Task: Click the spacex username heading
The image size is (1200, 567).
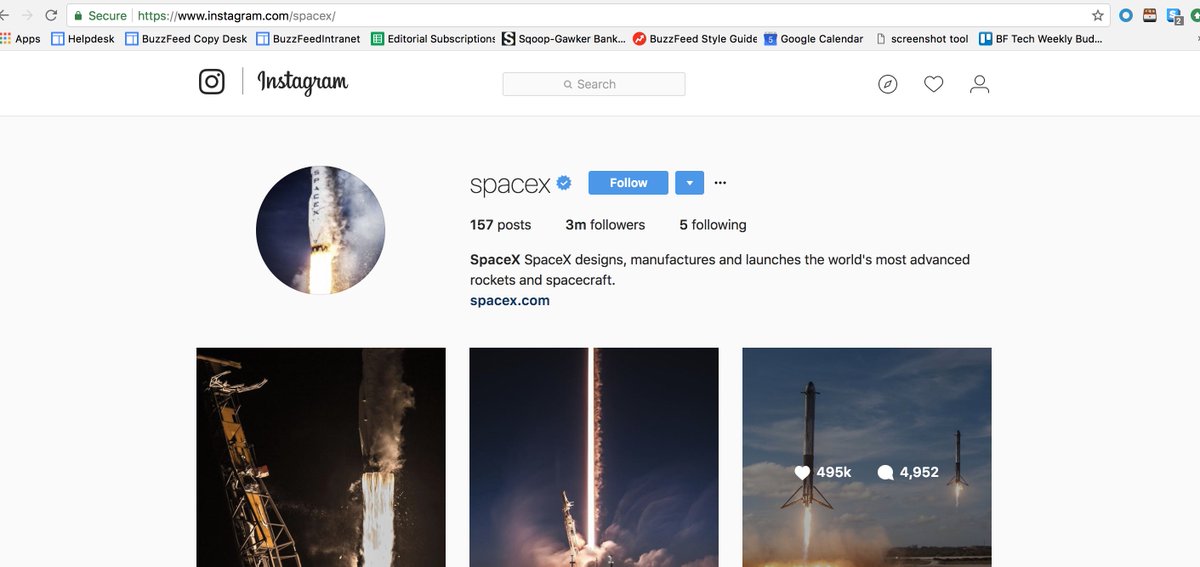Action: [510, 184]
